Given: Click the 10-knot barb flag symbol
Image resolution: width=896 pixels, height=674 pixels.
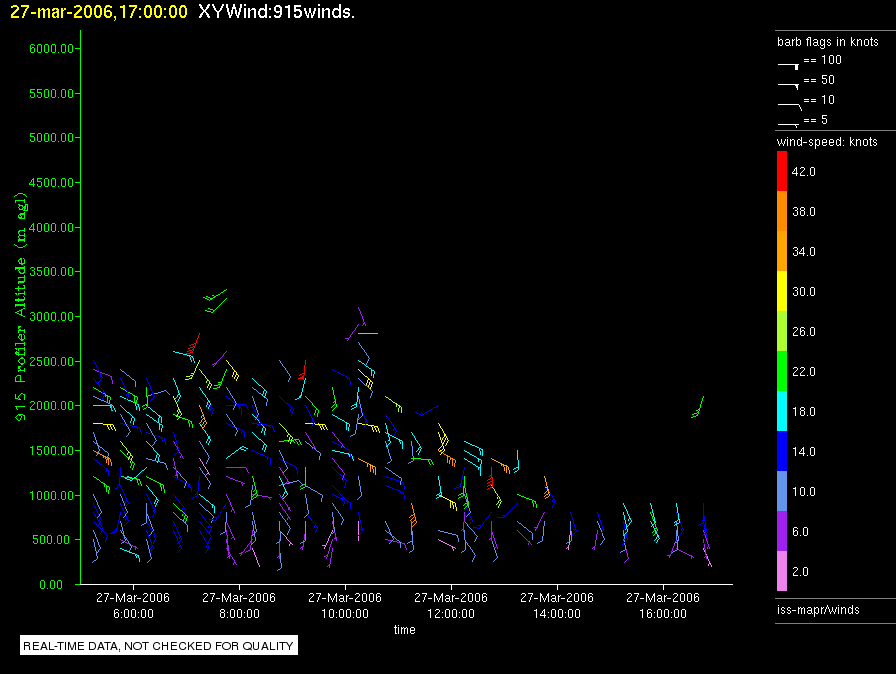Looking at the screenshot, I should point(788,104).
